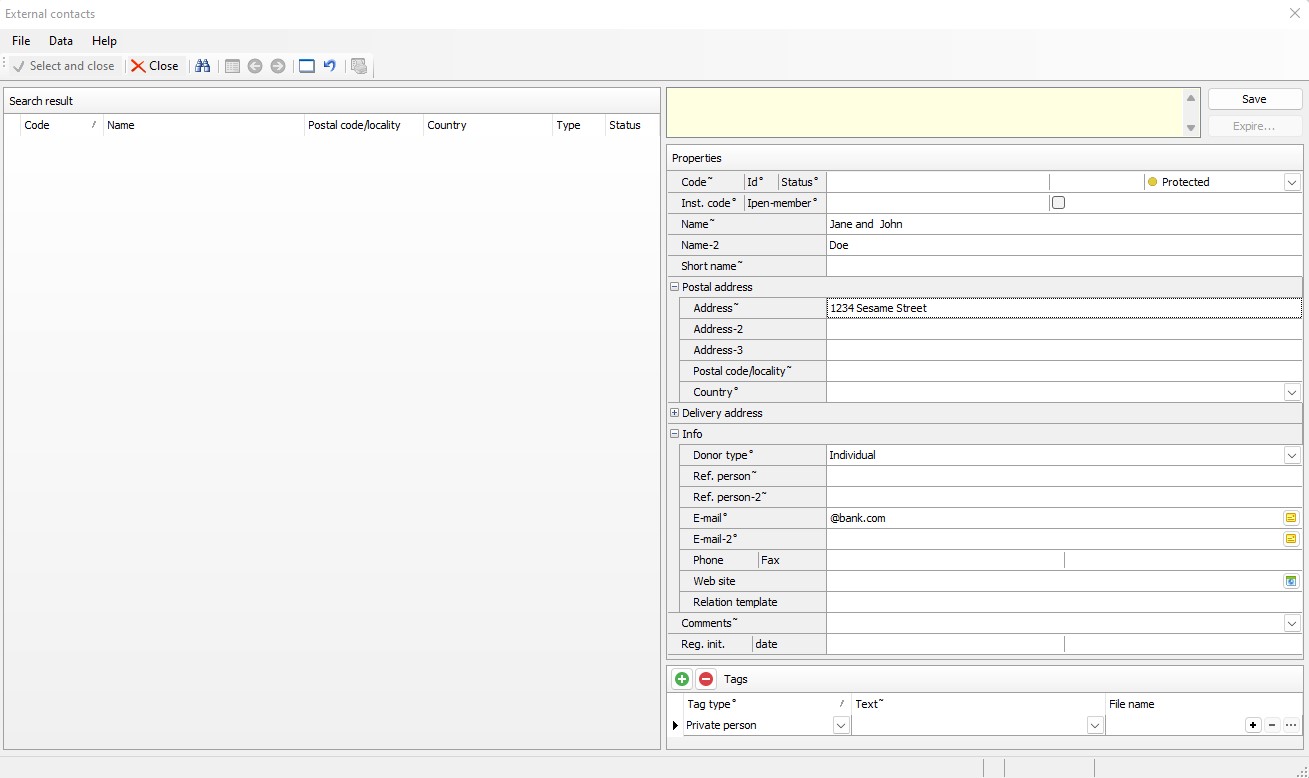1309x778 pixels.
Task: Open the Data menu
Action: coord(61,41)
